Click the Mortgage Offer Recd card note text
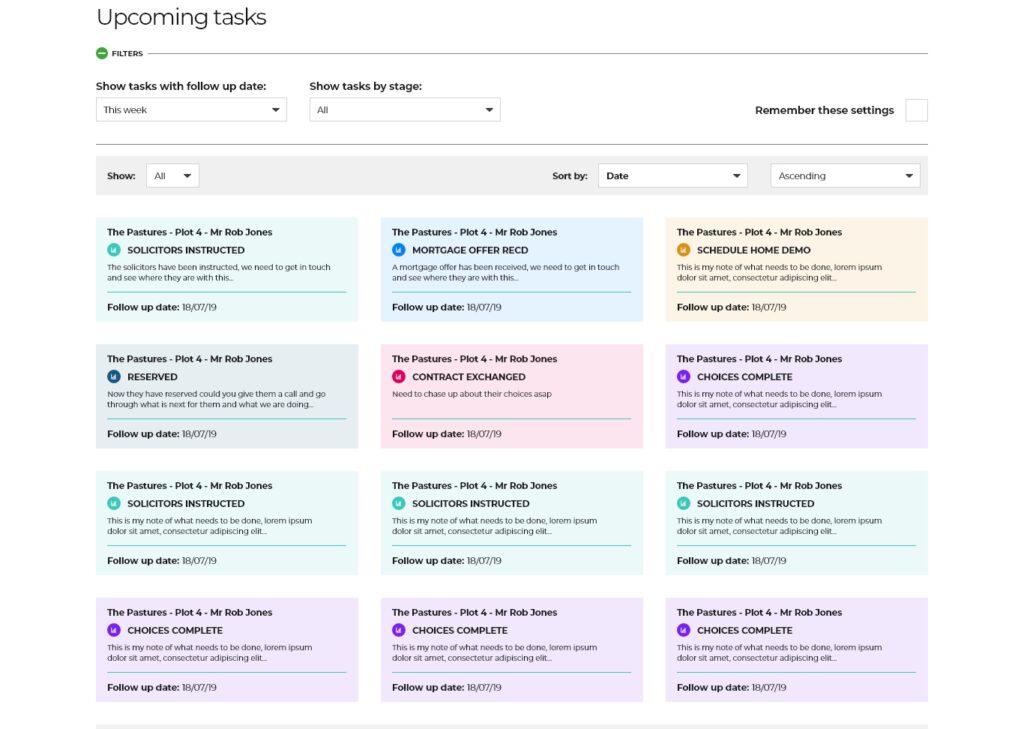 pos(505,272)
